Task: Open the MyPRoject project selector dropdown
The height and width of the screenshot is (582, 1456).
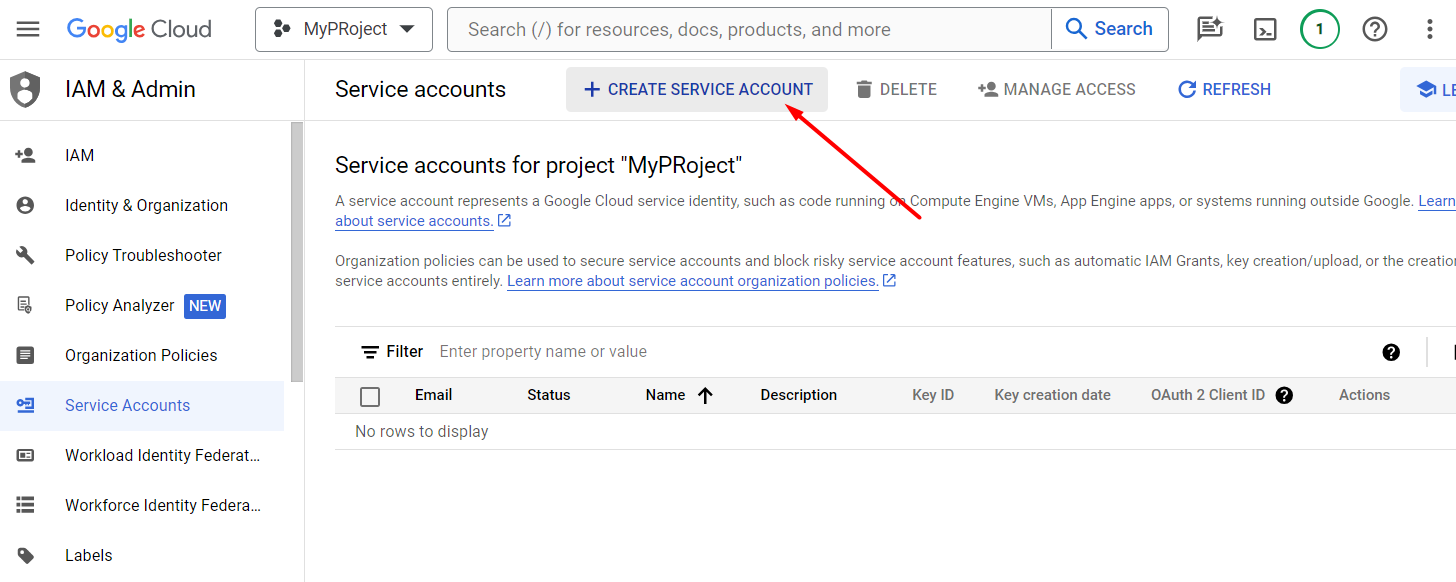Action: 344,29
